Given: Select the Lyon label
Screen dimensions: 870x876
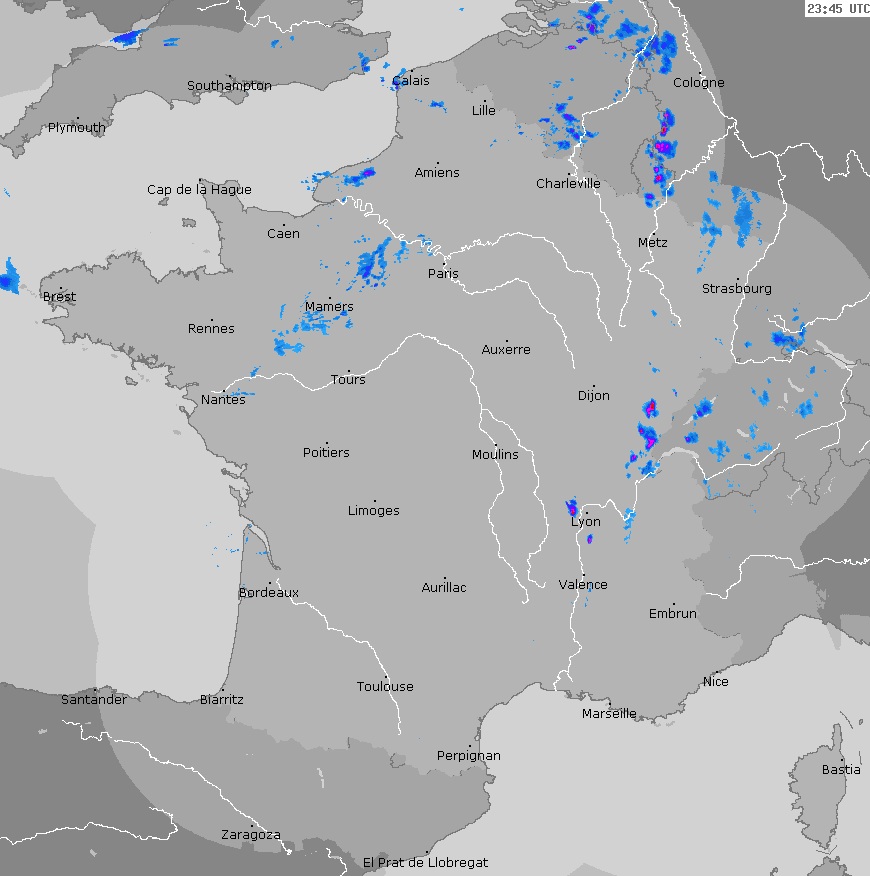Looking at the screenshot, I should pyautogui.click(x=586, y=522).
